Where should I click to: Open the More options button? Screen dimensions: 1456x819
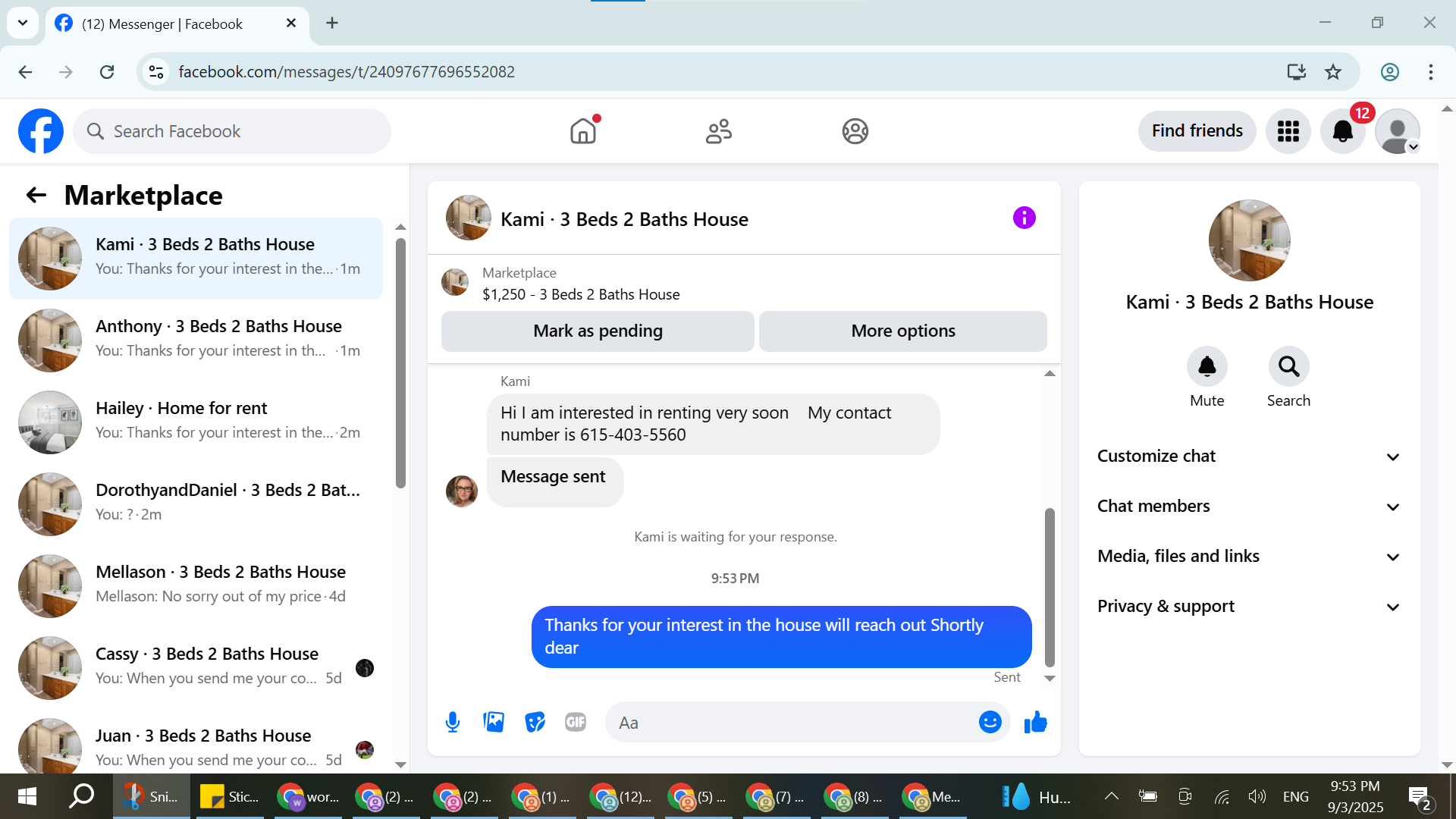point(902,331)
